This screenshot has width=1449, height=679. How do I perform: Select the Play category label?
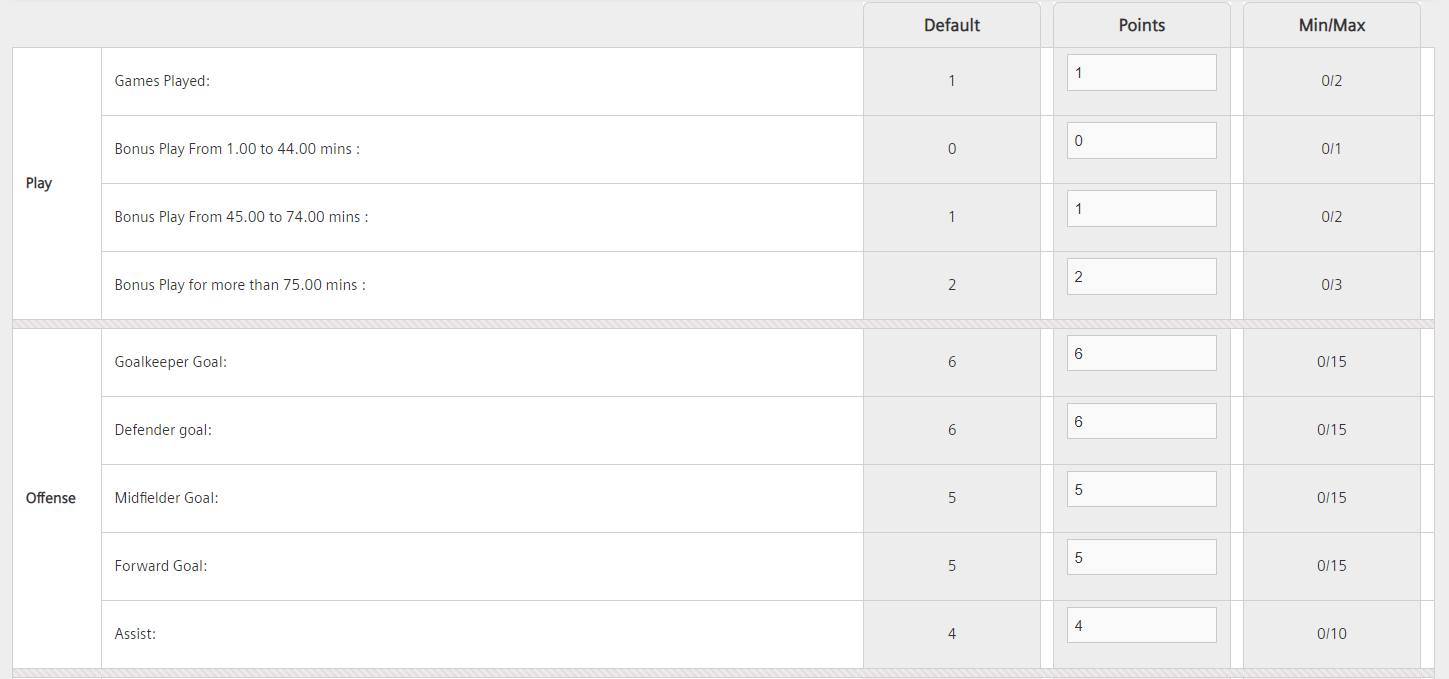39,184
